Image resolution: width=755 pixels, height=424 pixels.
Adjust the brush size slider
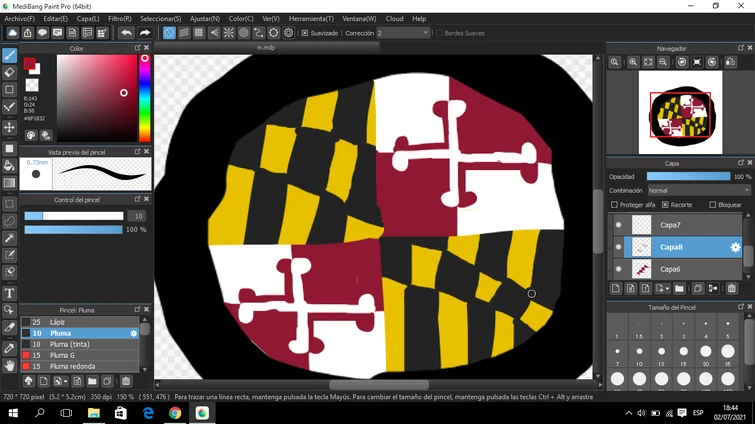coord(74,216)
